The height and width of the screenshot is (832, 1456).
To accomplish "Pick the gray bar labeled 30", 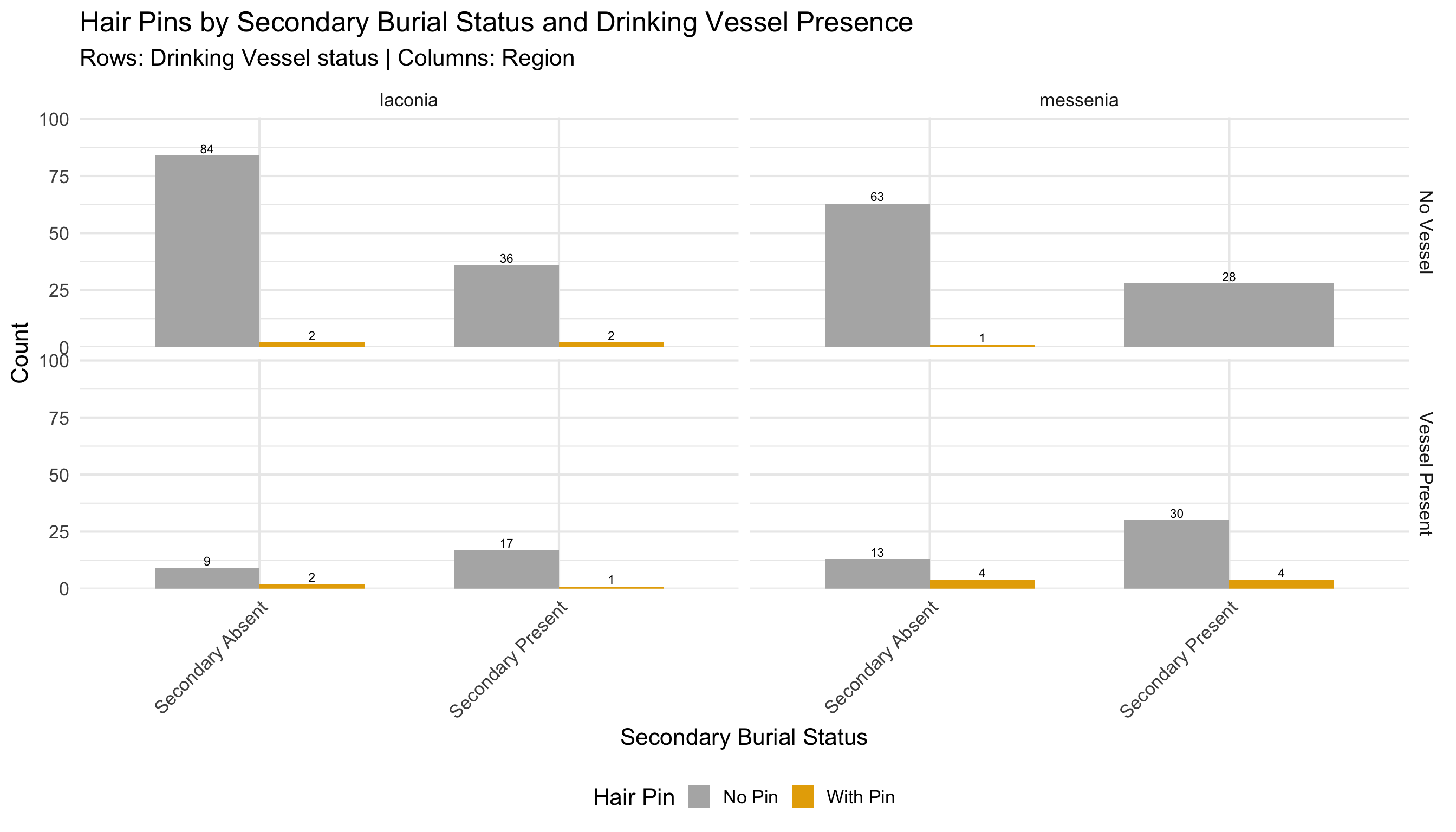I will [x=1176, y=554].
